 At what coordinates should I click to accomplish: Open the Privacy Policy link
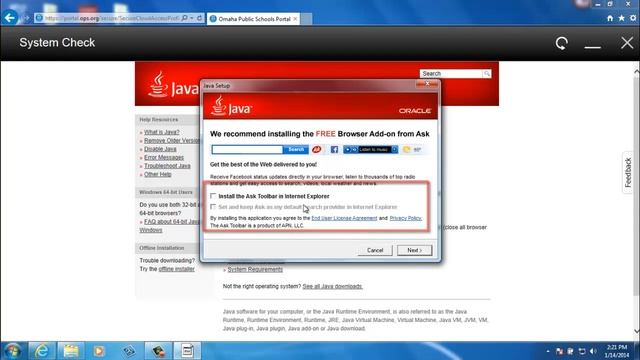406,218
